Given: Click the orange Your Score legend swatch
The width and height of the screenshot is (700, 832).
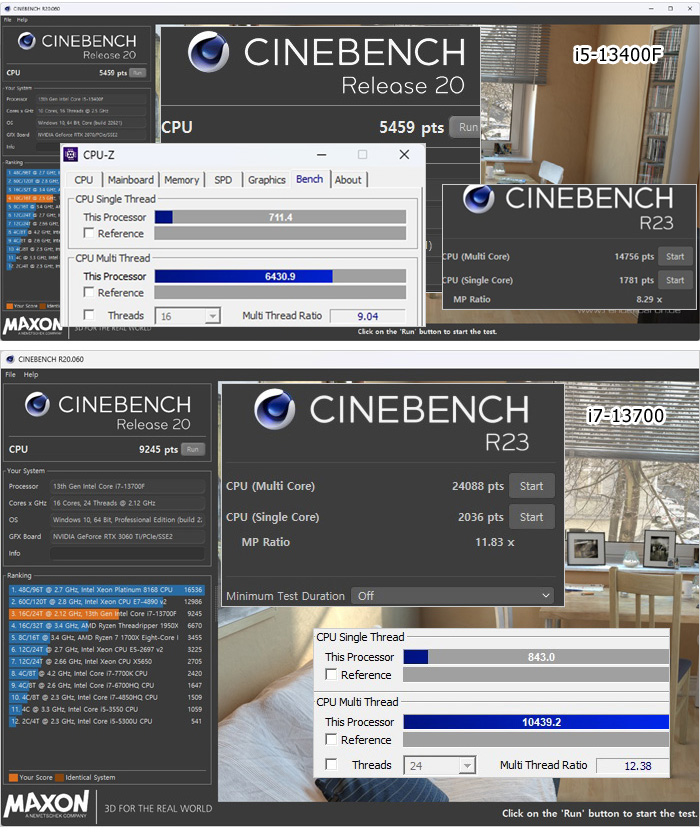Looking at the screenshot, I should tap(13, 777).
